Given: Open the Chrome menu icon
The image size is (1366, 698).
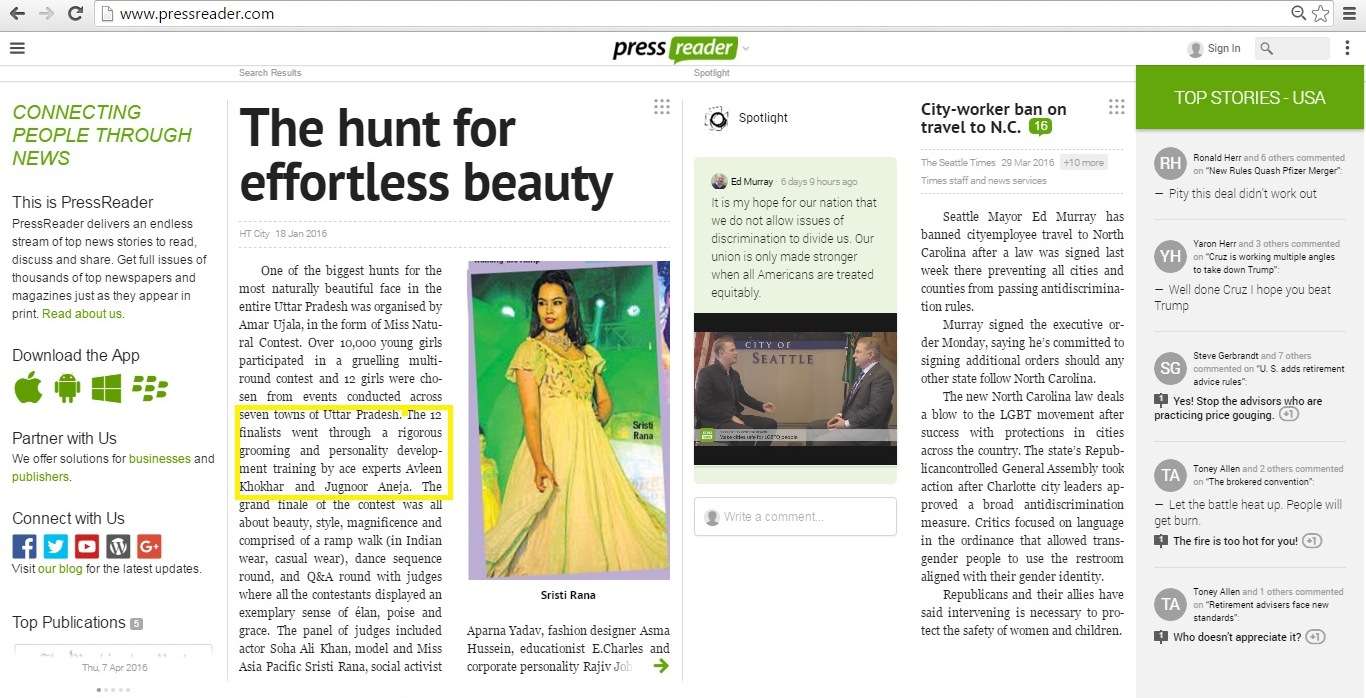Looking at the screenshot, I should [1349, 14].
